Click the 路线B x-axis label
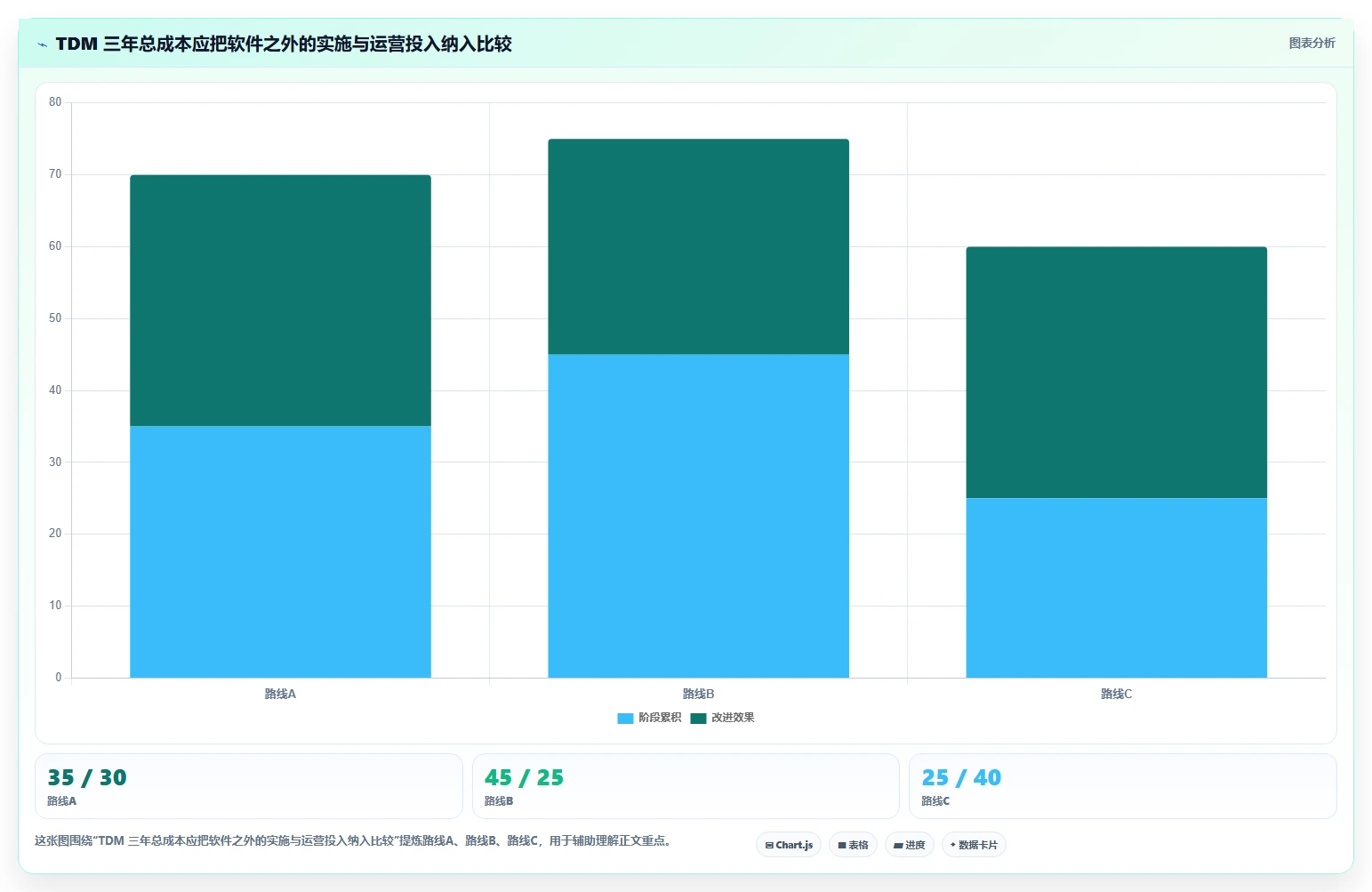The height and width of the screenshot is (892, 1372). 698,694
